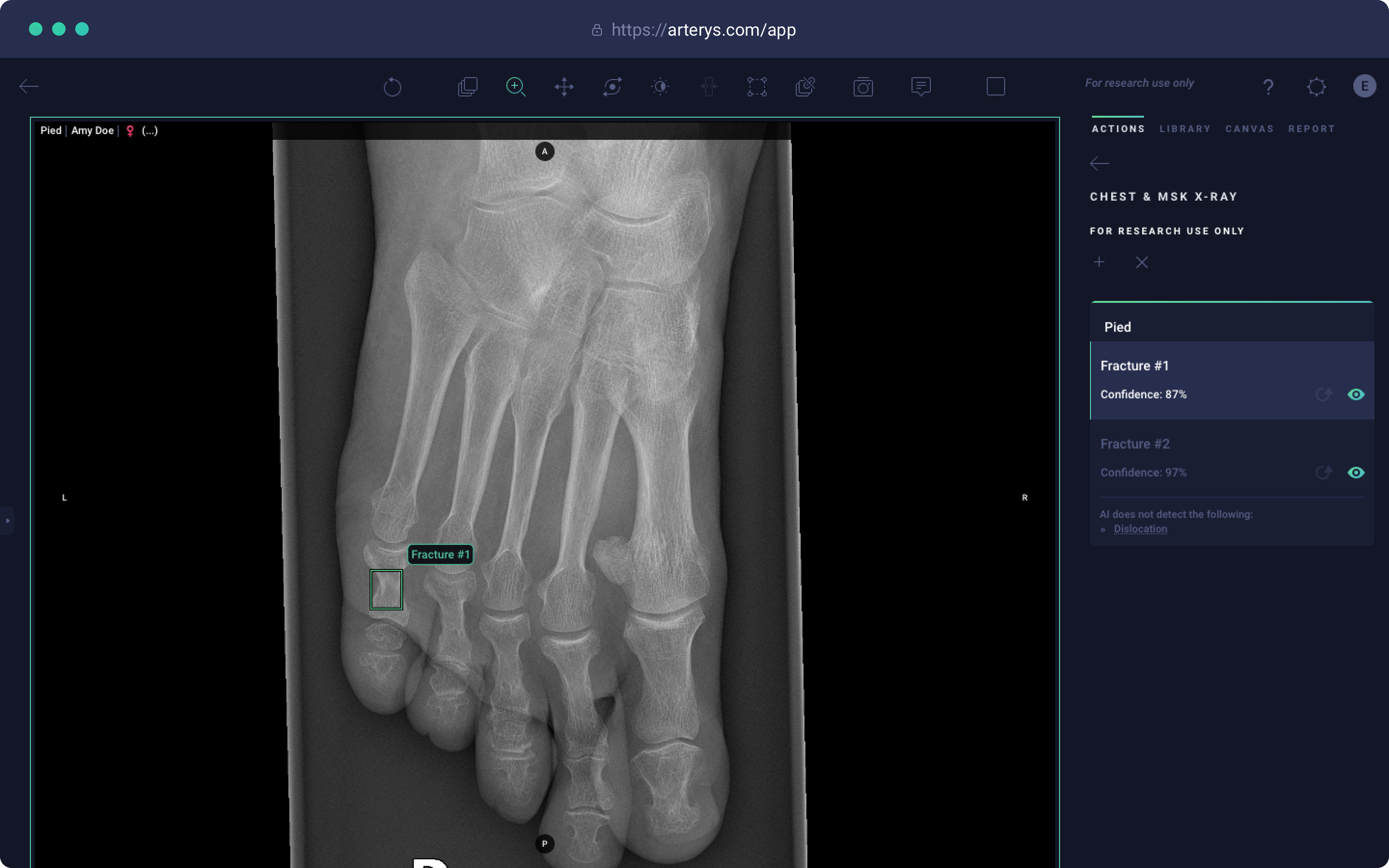The width and height of the screenshot is (1389, 868).
Task: Select the rectangle region selection tool
Action: tap(757, 87)
